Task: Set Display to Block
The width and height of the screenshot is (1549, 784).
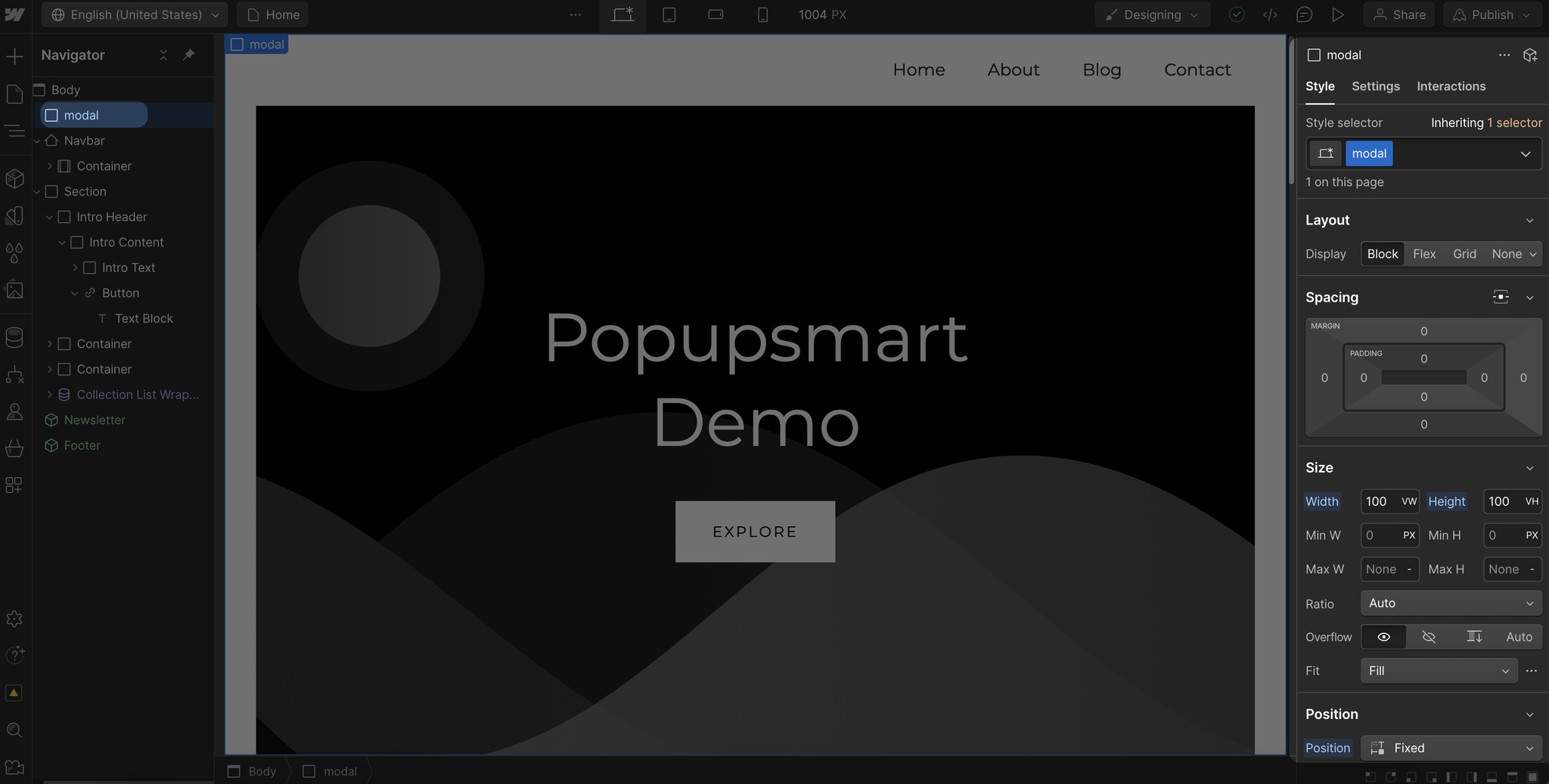Action: click(x=1383, y=254)
